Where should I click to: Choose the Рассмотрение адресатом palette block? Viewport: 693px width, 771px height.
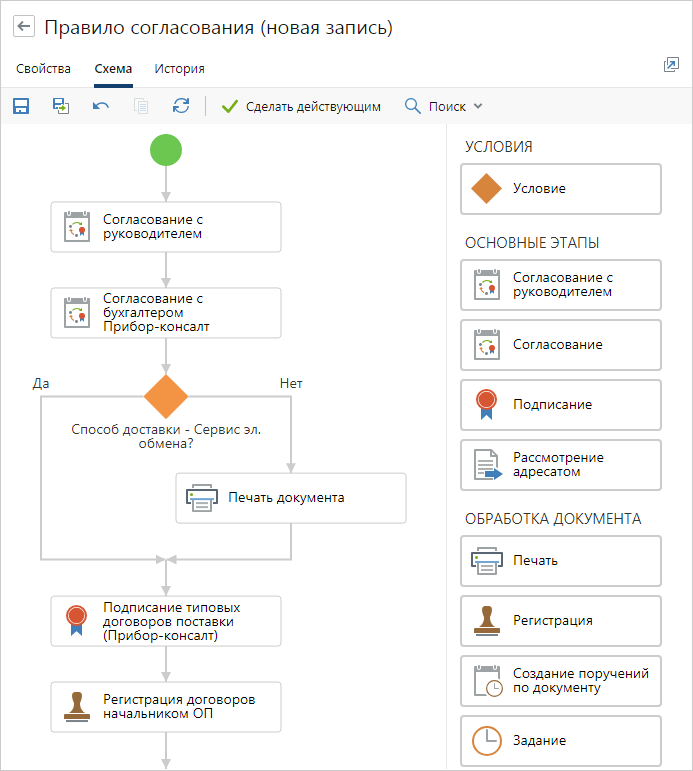[x=560, y=465]
